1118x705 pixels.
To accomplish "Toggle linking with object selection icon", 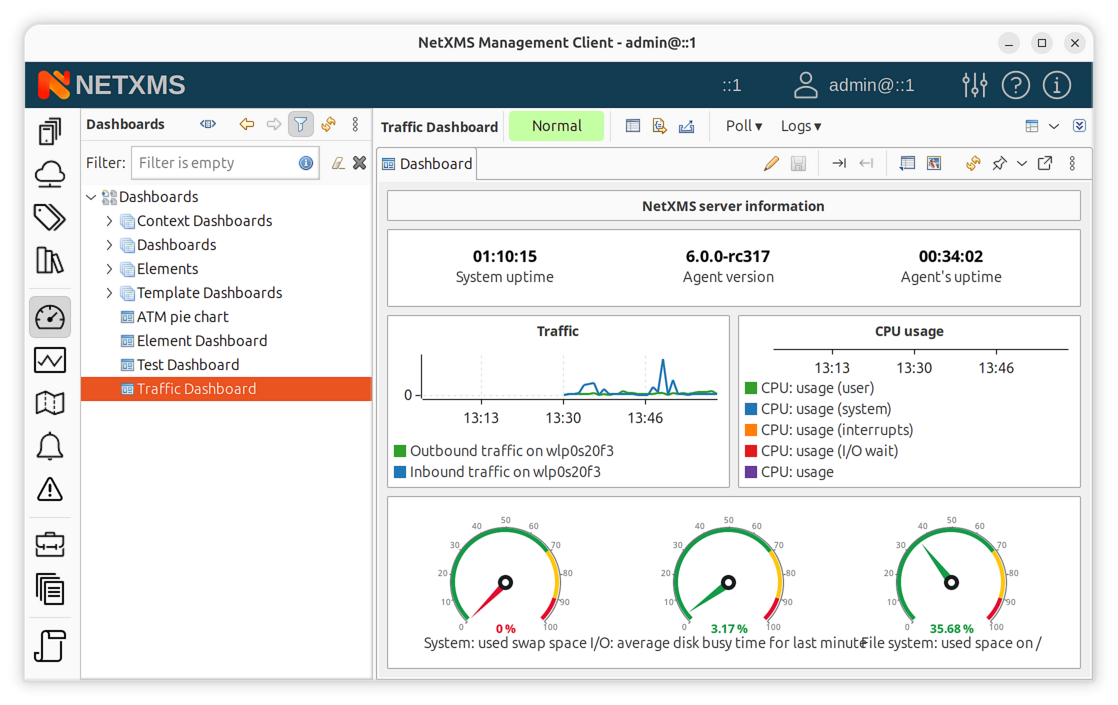I will pos(328,124).
